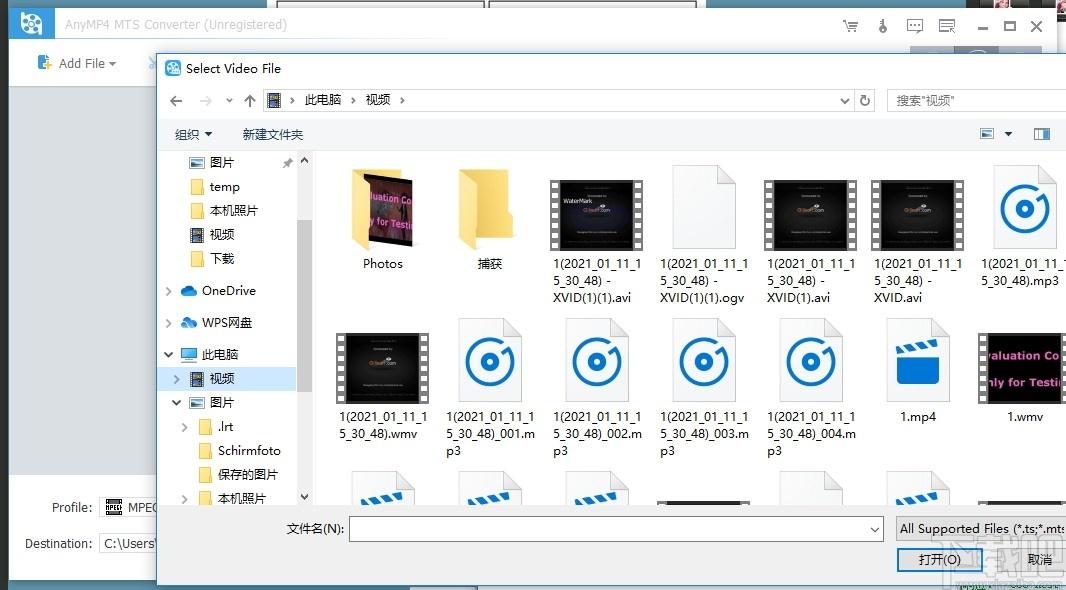Select XVID(1)(1).ogv file
Screen dimensions: 1066x590
pos(704,235)
